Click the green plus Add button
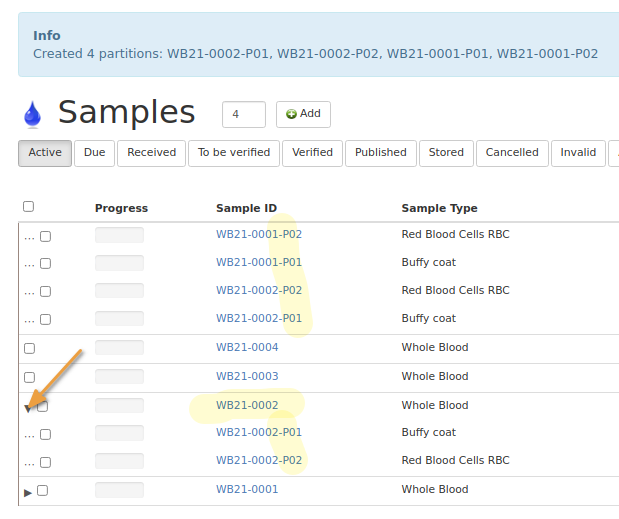 click(x=303, y=114)
